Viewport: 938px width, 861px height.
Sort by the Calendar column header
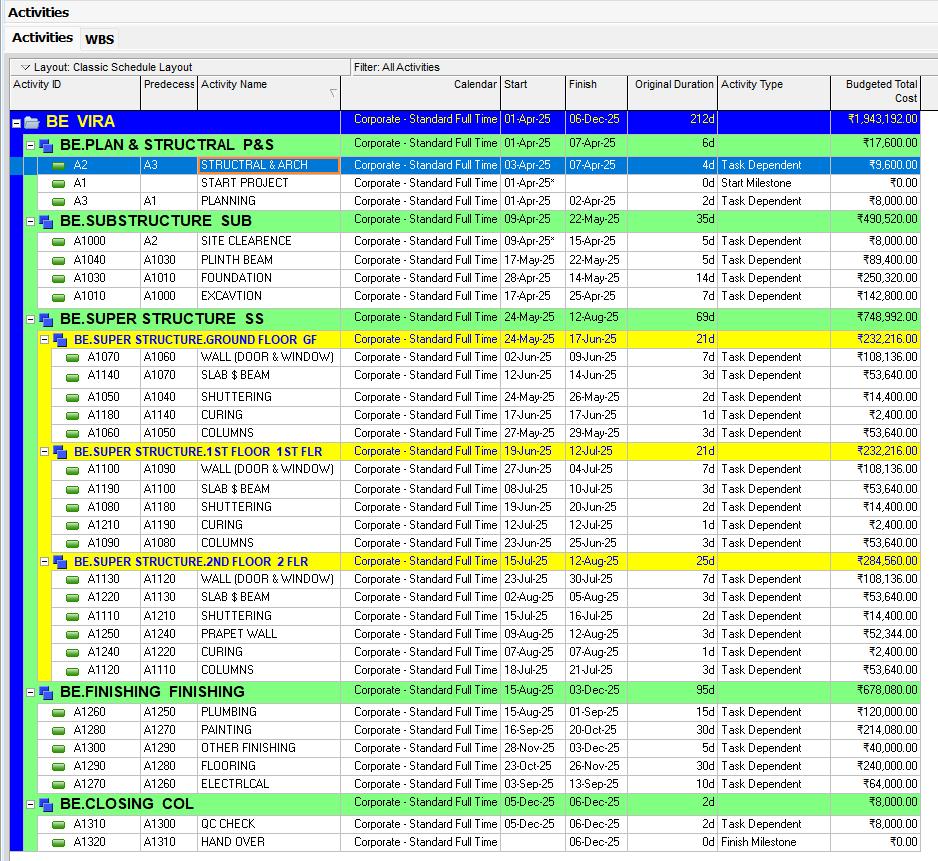tap(421, 92)
